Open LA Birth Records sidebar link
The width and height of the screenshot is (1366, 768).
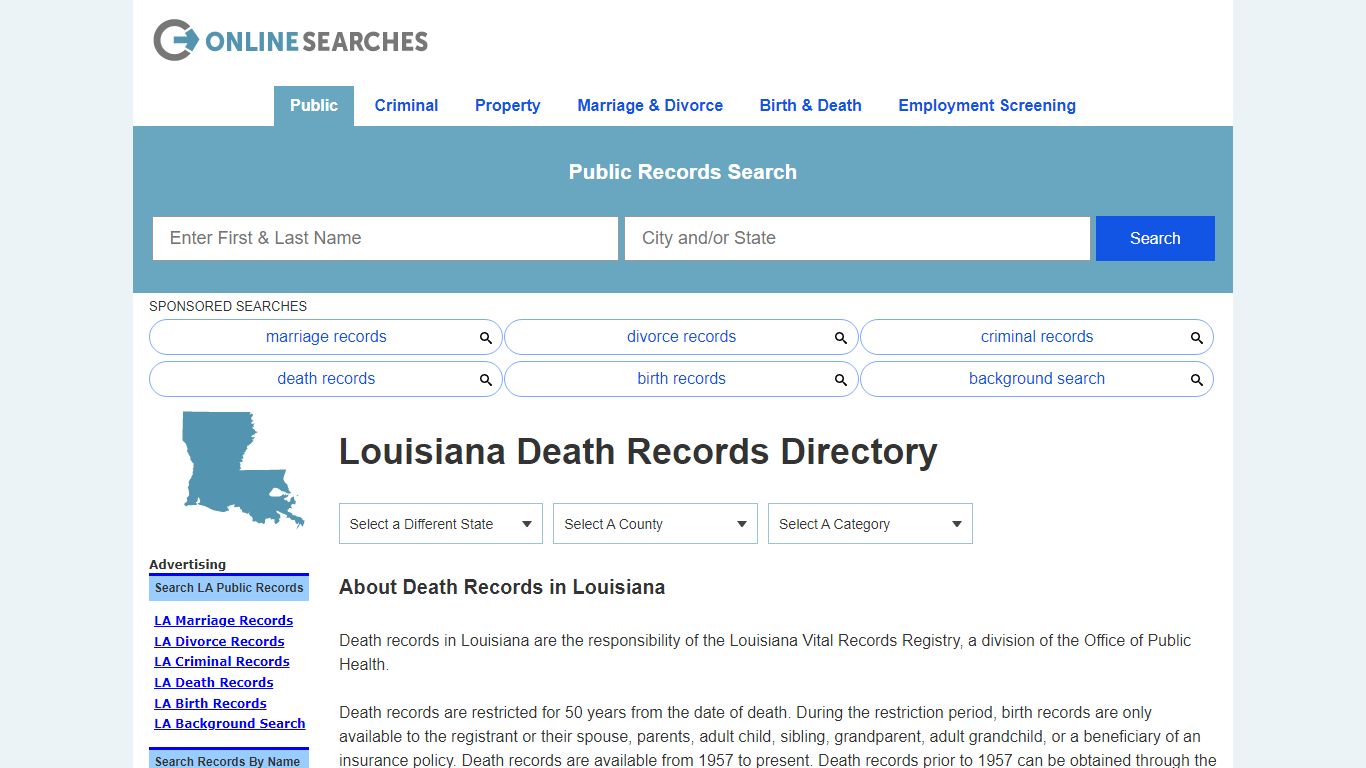click(210, 704)
